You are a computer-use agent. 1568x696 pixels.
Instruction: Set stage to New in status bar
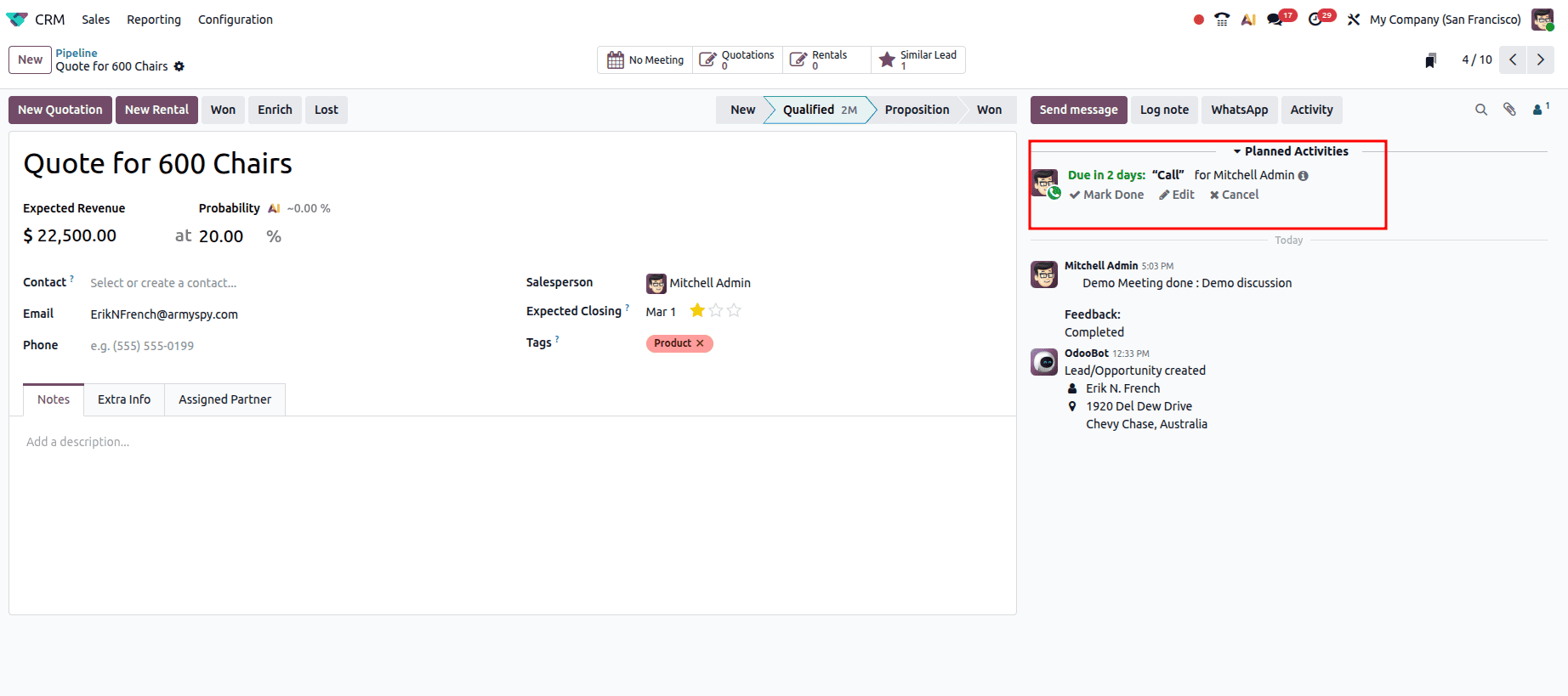click(x=742, y=110)
